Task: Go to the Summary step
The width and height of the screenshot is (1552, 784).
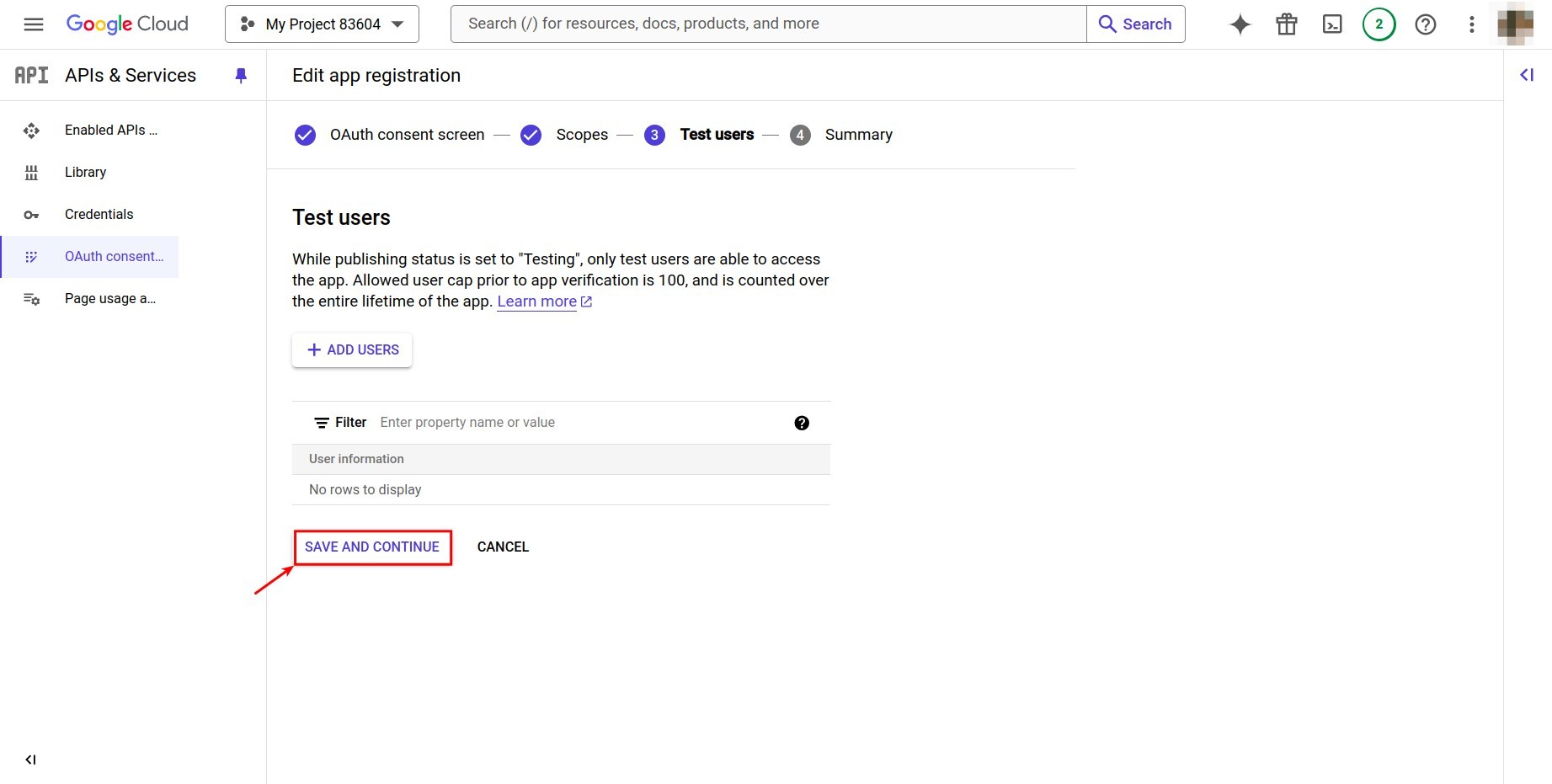Action: (x=858, y=135)
